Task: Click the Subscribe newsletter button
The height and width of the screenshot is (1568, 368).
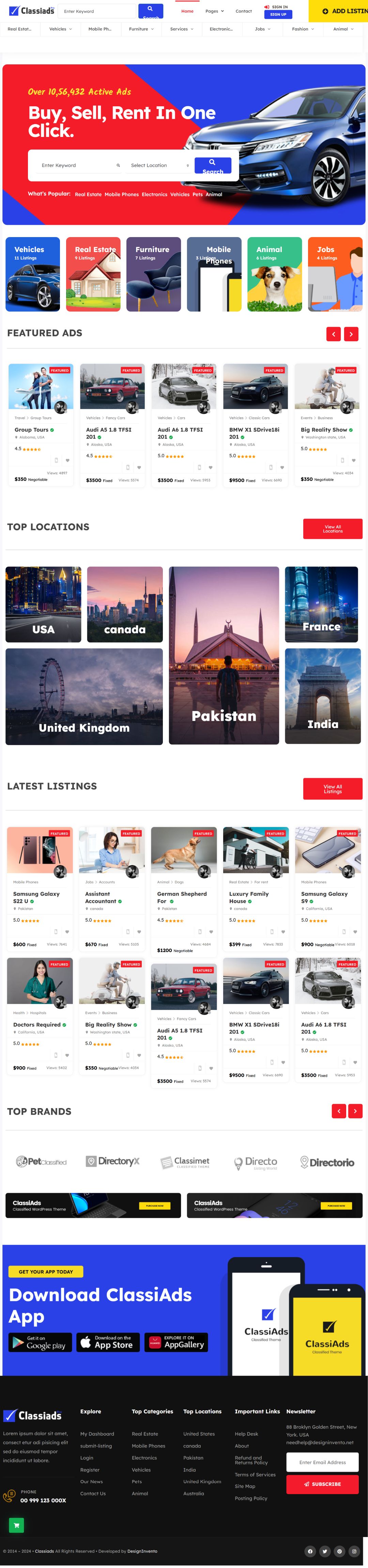Action: (x=322, y=1484)
